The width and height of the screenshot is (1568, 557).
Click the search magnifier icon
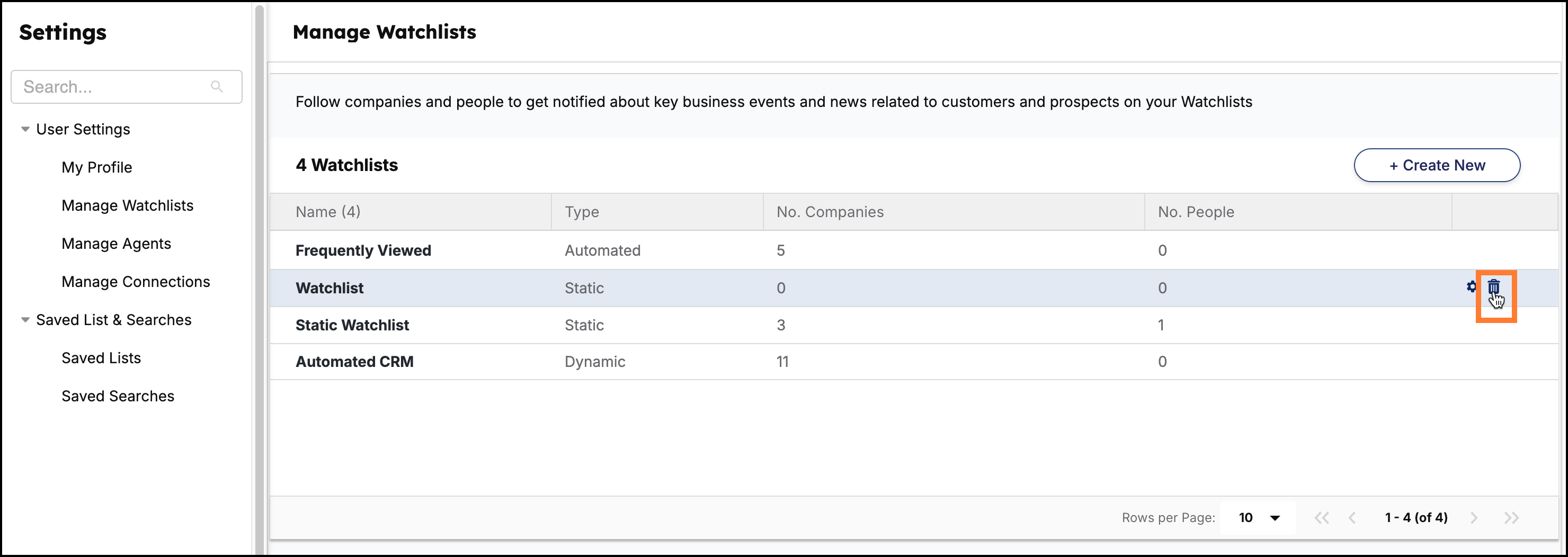[217, 86]
